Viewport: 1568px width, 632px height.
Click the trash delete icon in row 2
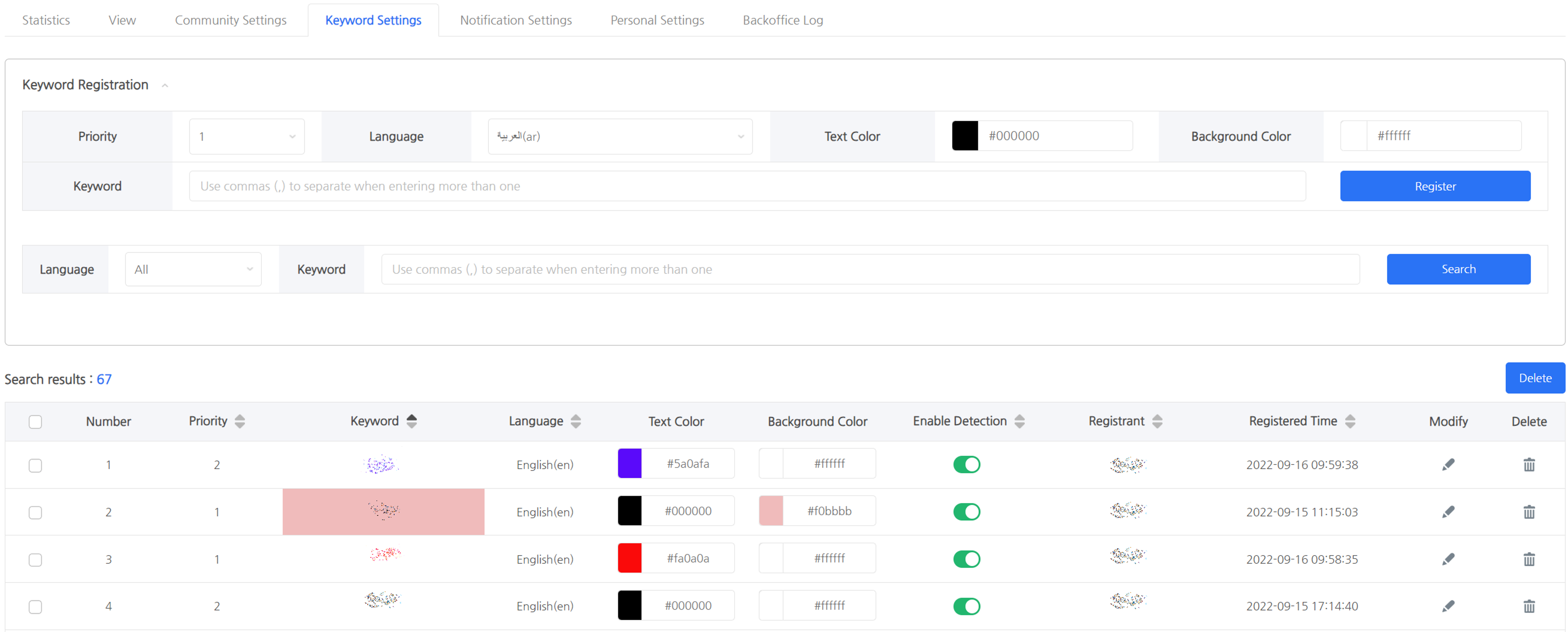(x=1528, y=511)
